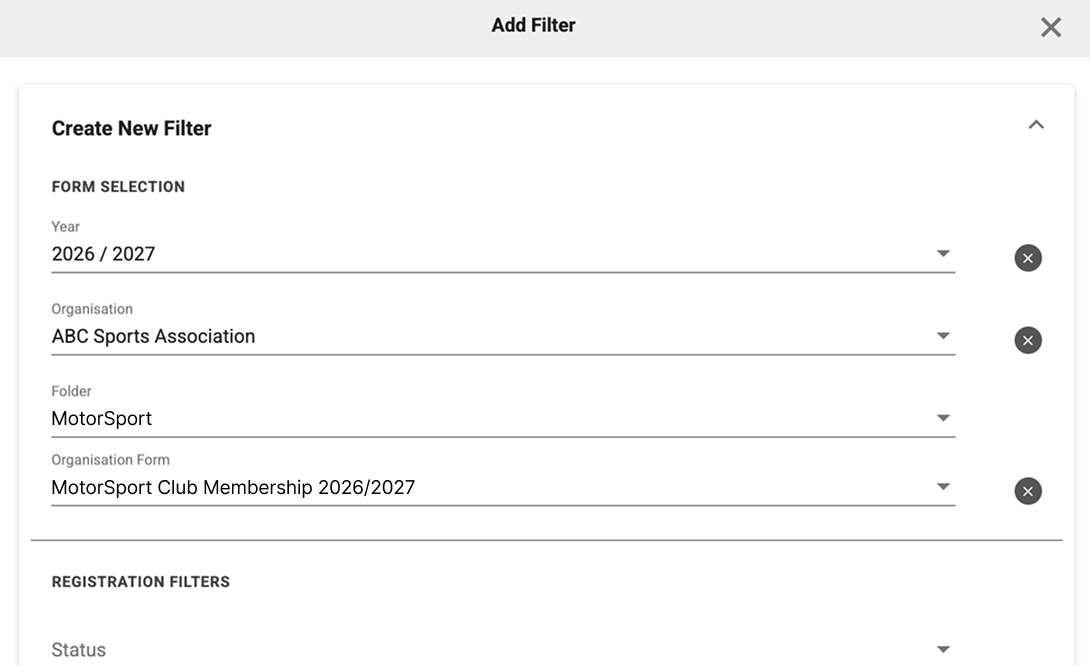
Task: Open the Organisation dropdown arrow
Action: point(943,336)
